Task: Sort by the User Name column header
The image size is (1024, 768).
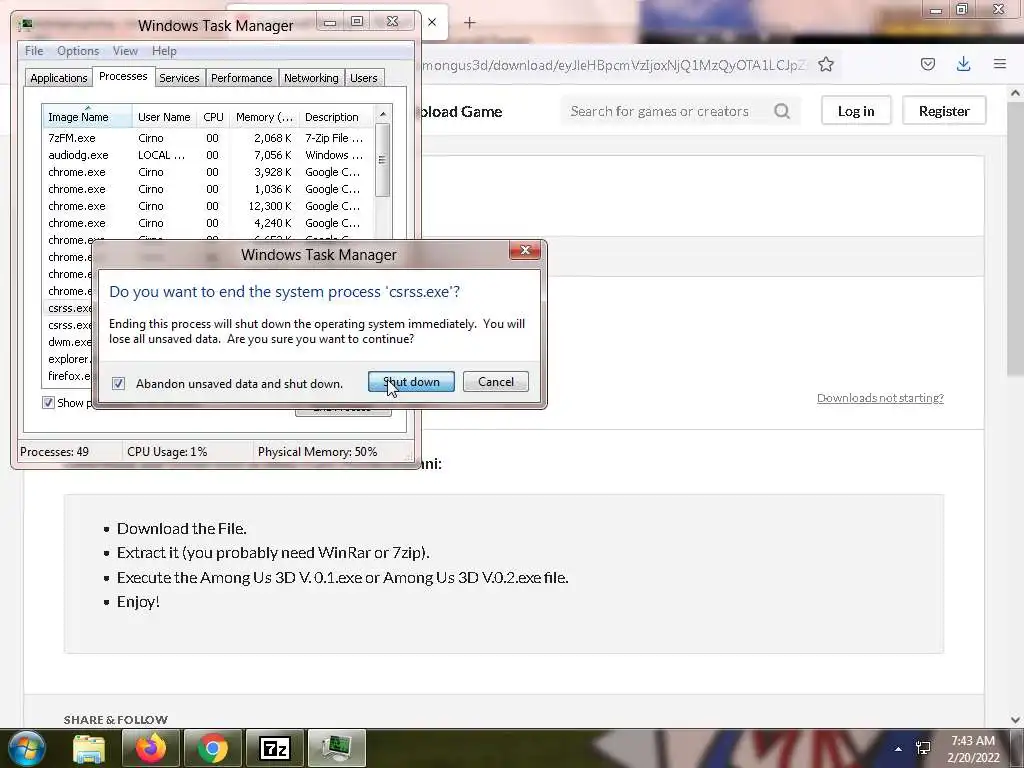Action: (164, 117)
